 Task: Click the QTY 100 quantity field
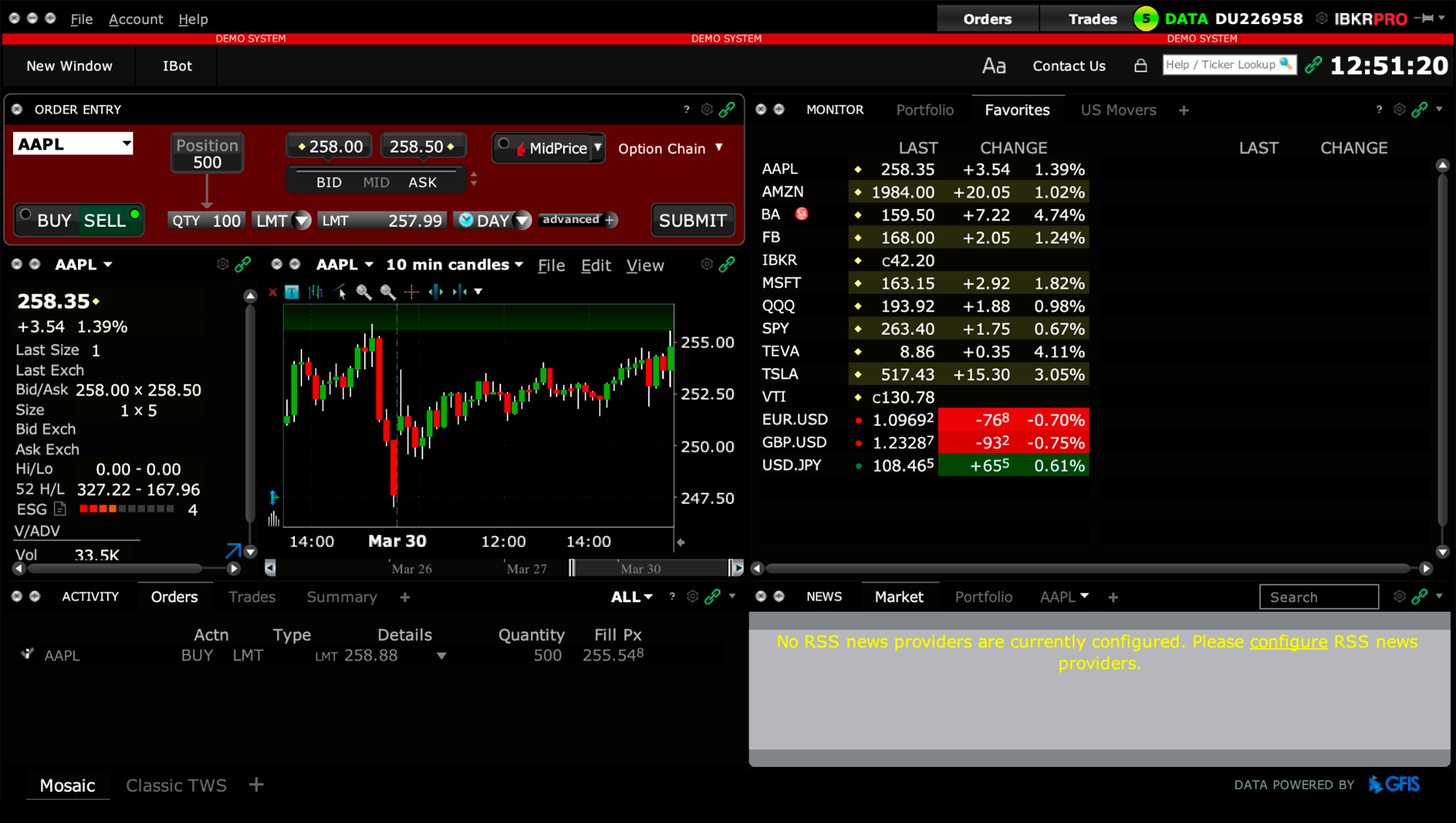pos(207,220)
